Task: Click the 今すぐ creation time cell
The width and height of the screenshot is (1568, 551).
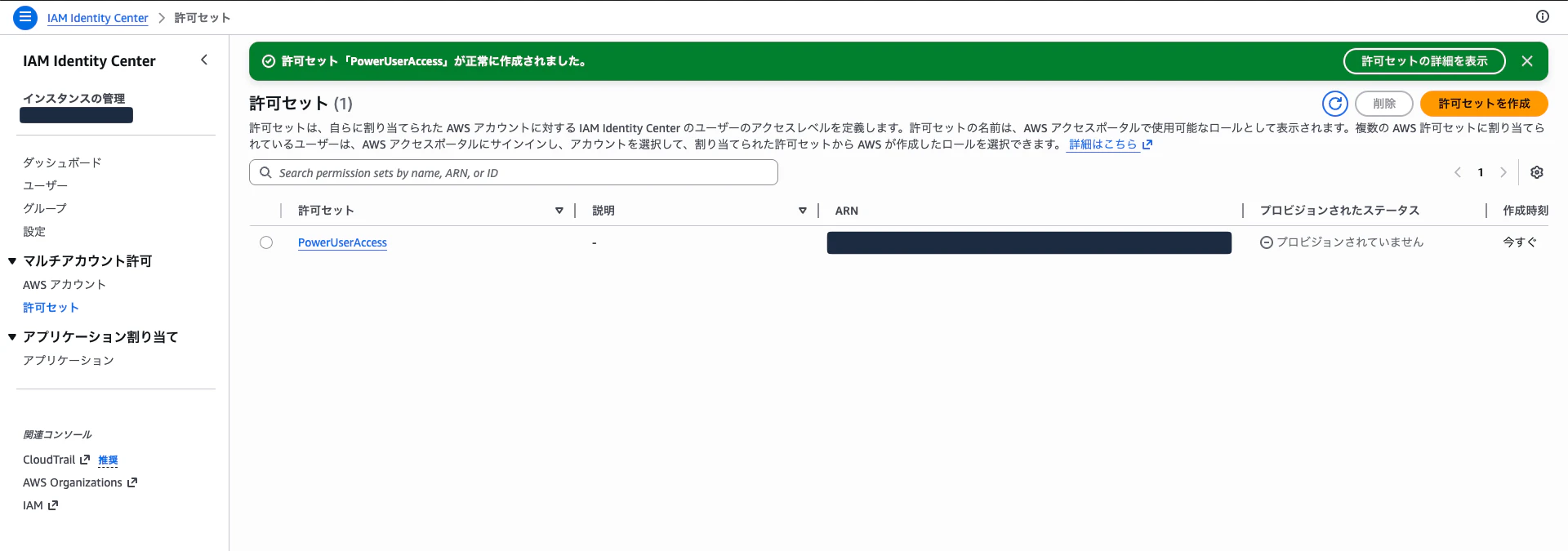Action: coord(1520,242)
